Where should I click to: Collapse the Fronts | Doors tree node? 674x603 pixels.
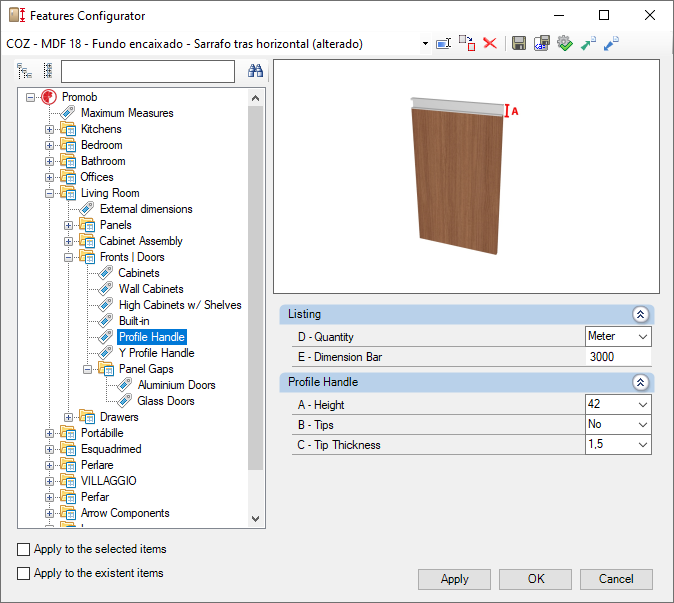(68, 257)
